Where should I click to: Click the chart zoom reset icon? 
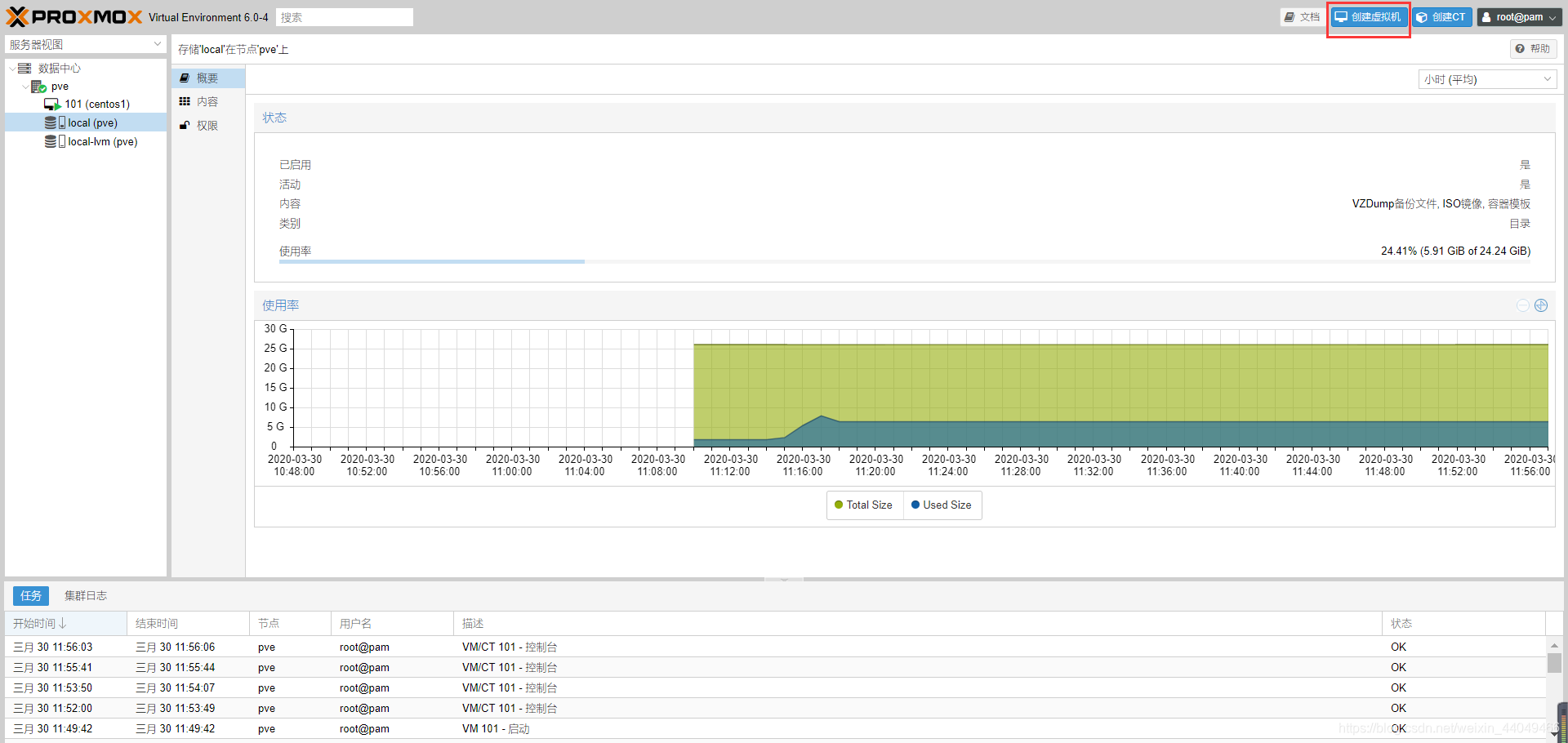tap(1541, 305)
